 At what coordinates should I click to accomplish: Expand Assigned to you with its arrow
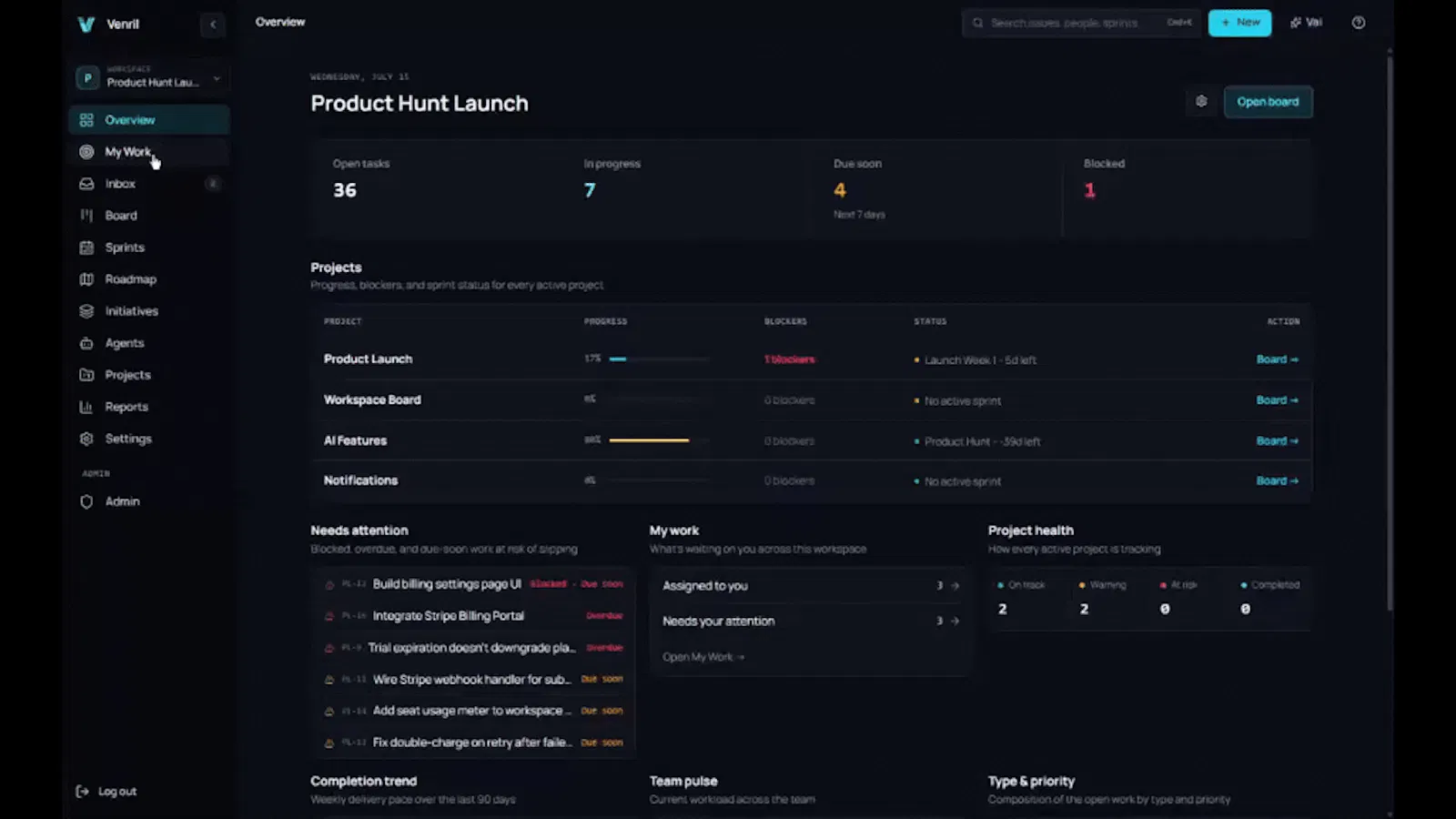[955, 586]
